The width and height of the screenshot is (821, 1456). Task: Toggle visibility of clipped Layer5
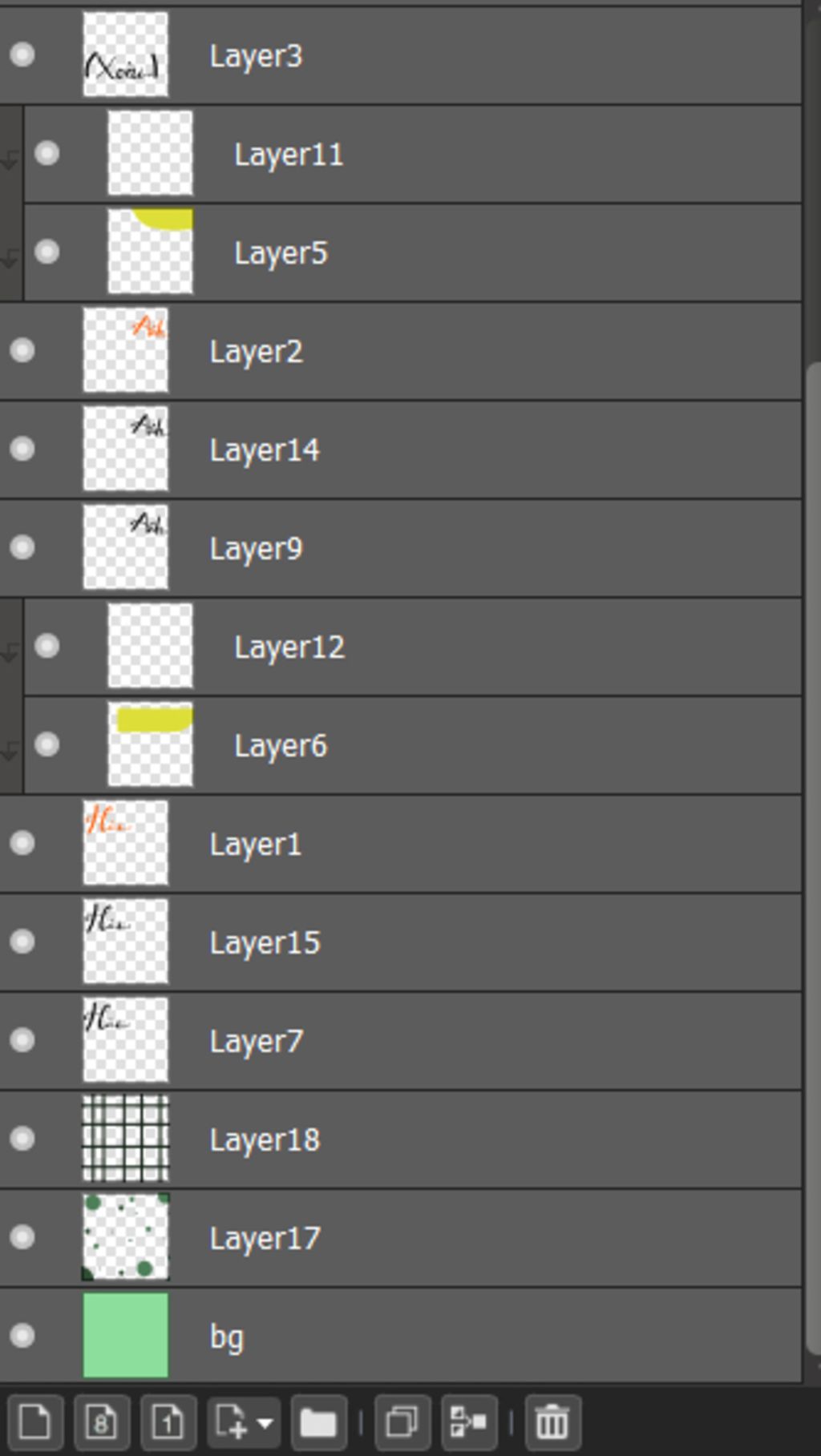pos(47,252)
